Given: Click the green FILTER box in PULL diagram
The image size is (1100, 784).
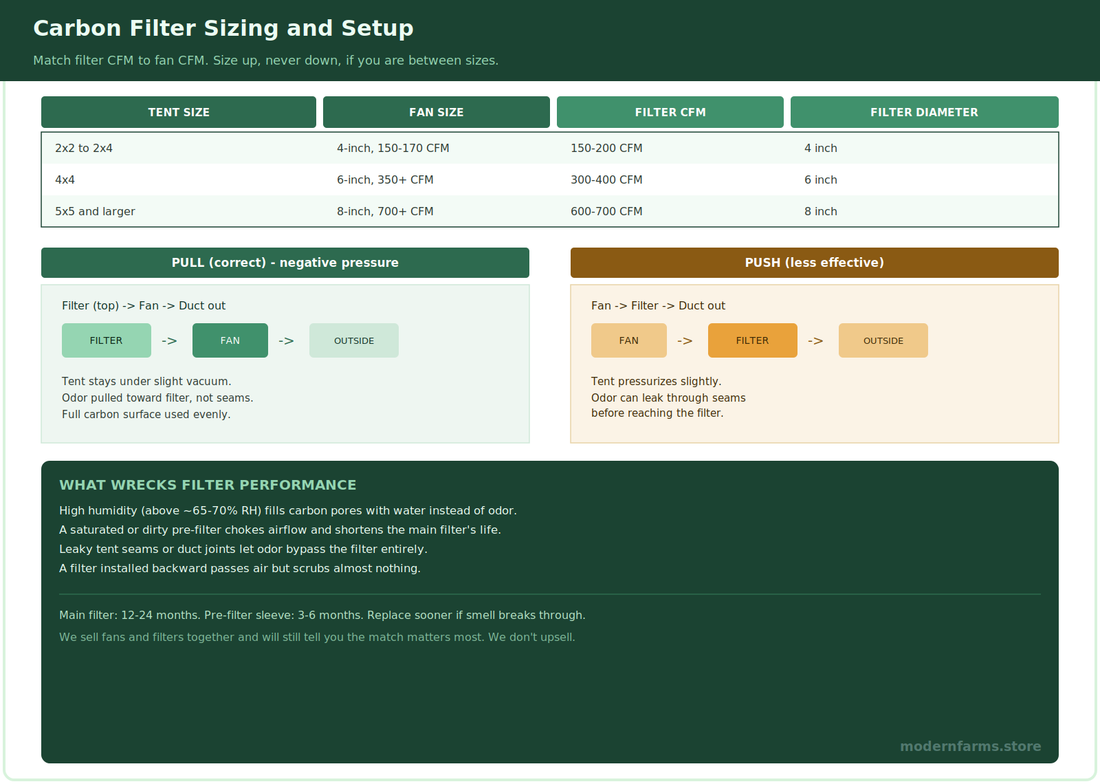Looking at the screenshot, I should pos(106,340).
